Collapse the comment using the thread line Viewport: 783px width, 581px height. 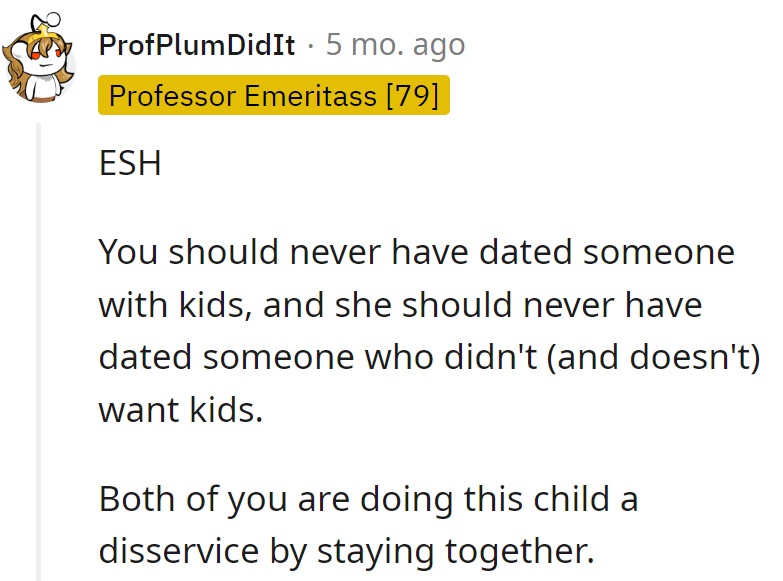pyautogui.click(x=40, y=350)
